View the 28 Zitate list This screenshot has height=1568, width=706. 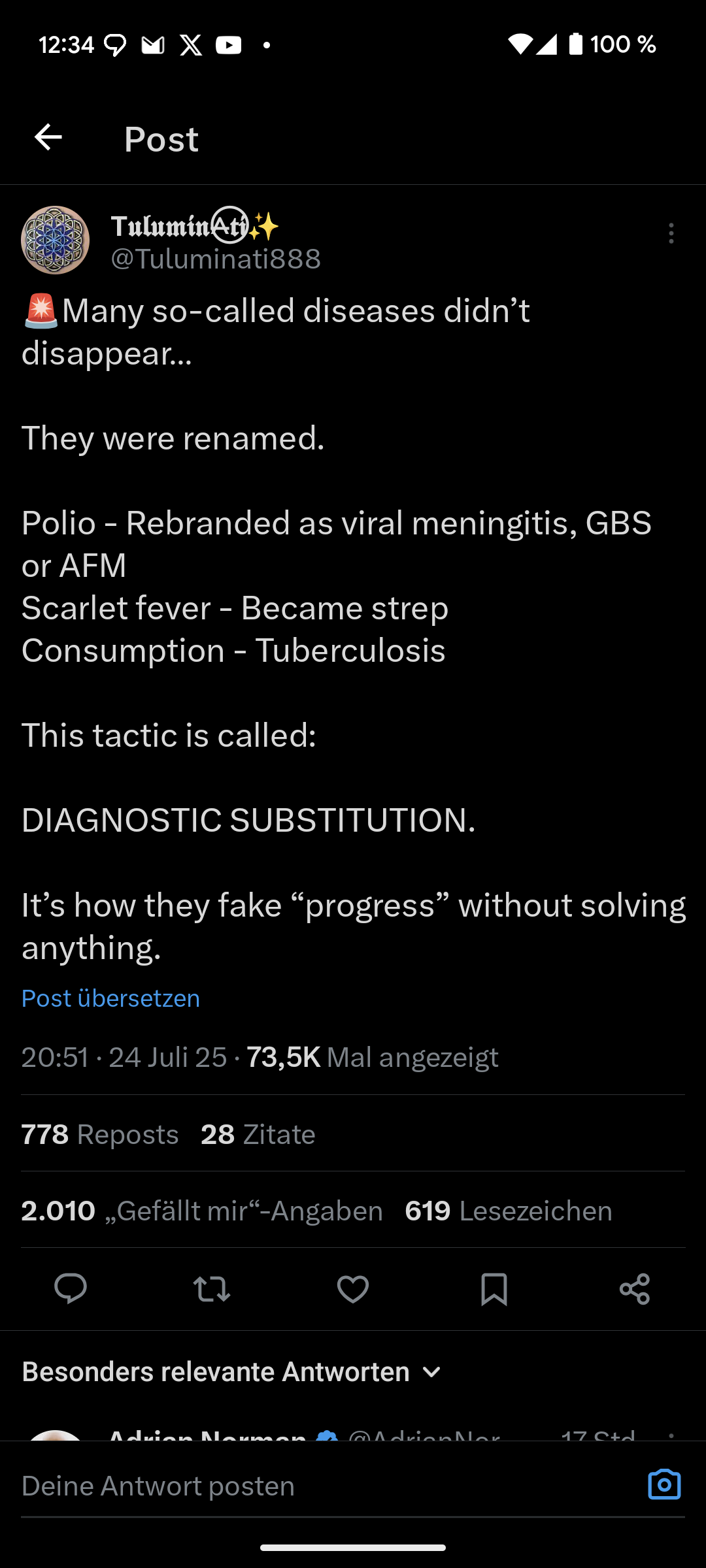pyautogui.click(x=258, y=1134)
